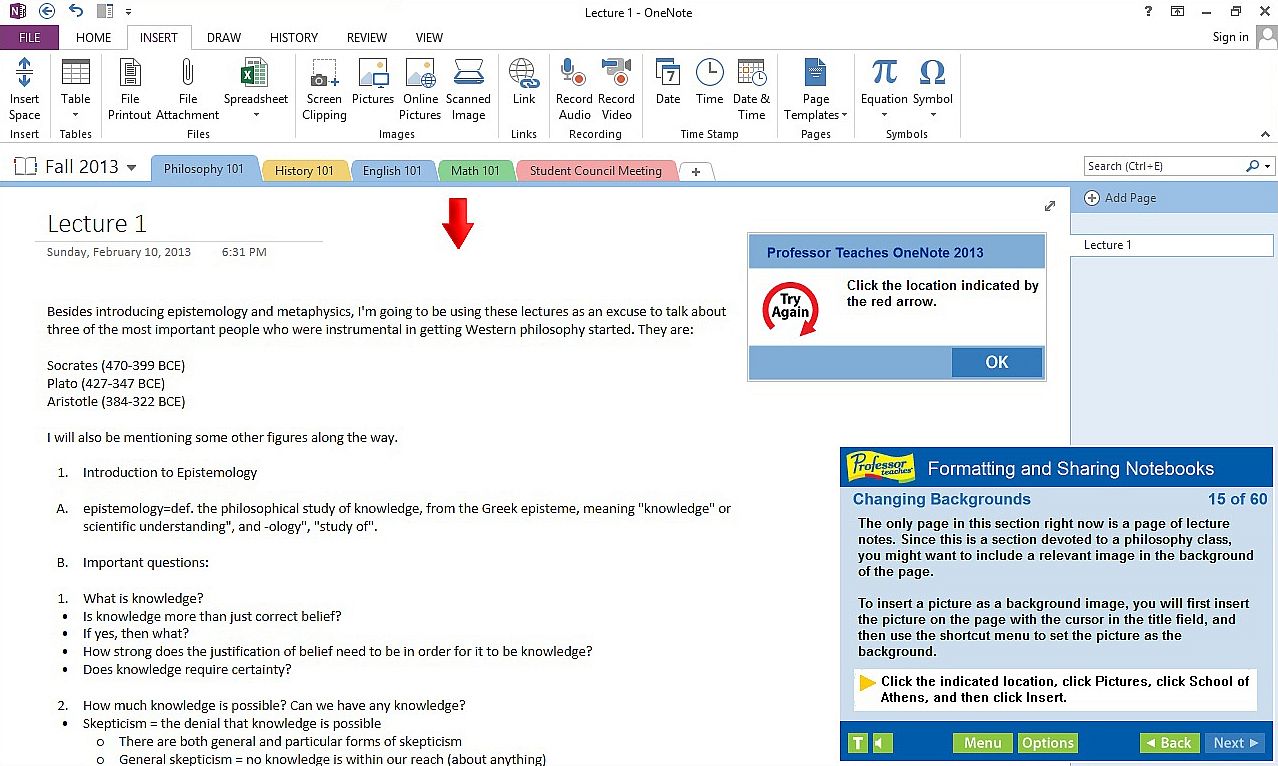
Task: Click the Sunday, February 10, 2013 date
Action: click(119, 252)
